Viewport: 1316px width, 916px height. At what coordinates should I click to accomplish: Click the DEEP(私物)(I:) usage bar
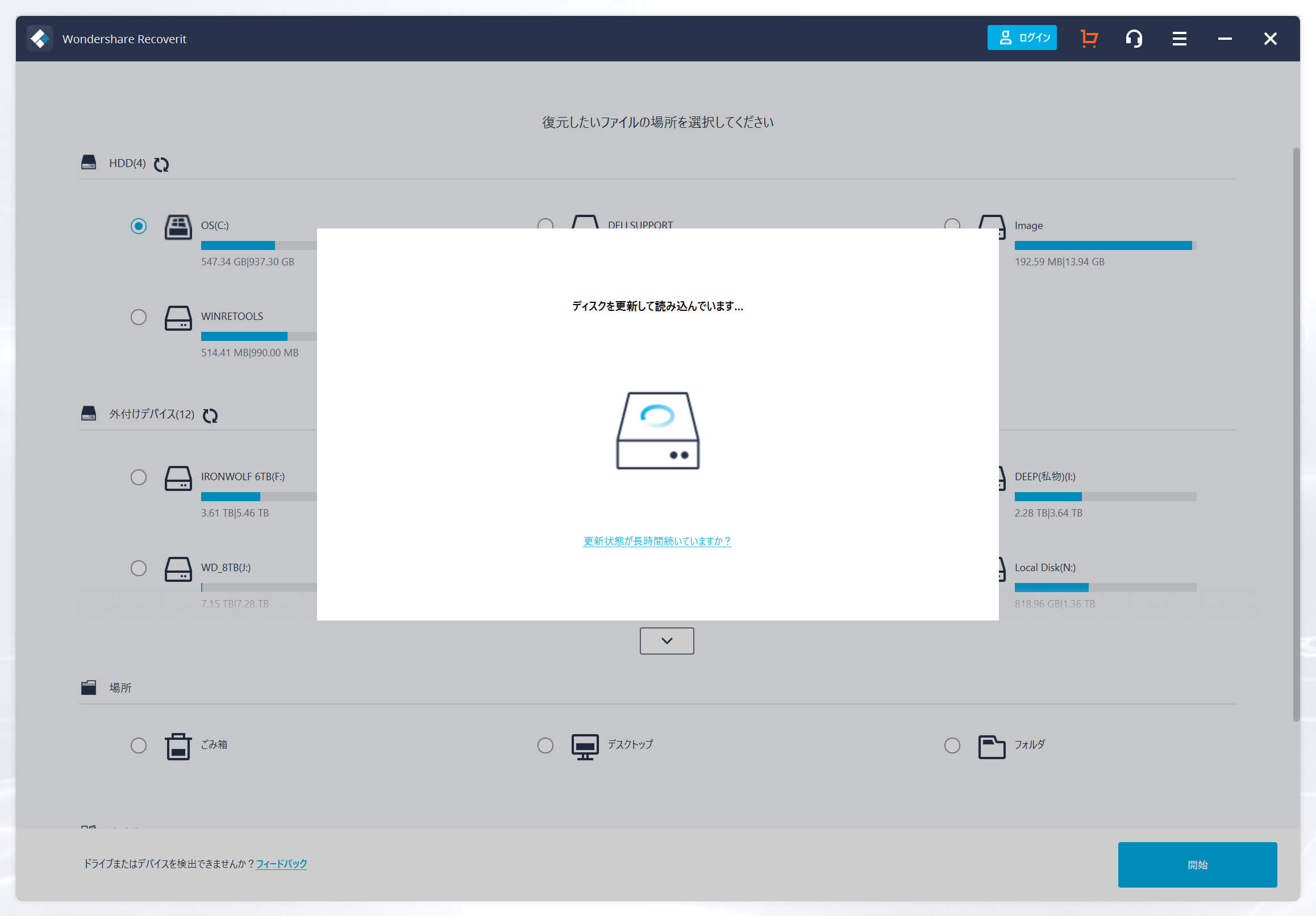click(1105, 497)
